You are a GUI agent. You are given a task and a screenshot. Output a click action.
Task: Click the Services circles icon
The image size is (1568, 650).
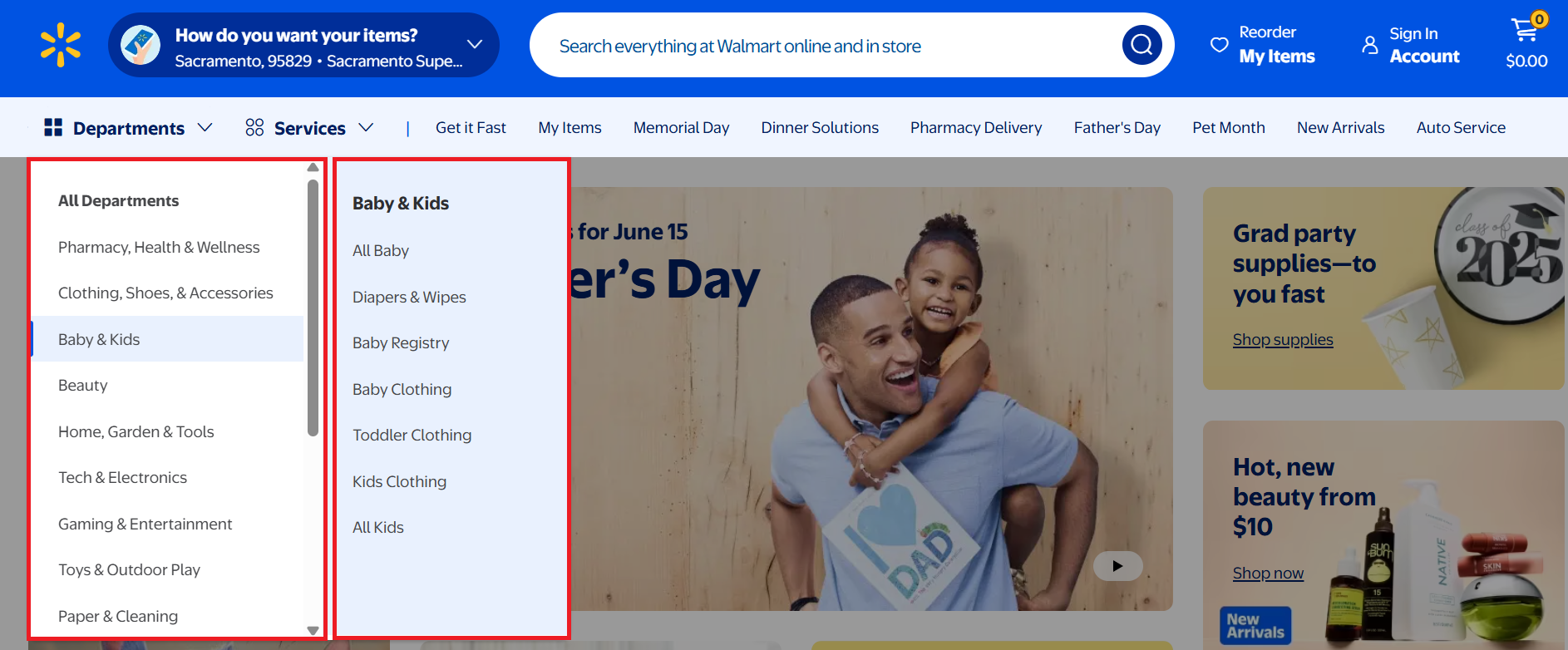(x=254, y=127)
